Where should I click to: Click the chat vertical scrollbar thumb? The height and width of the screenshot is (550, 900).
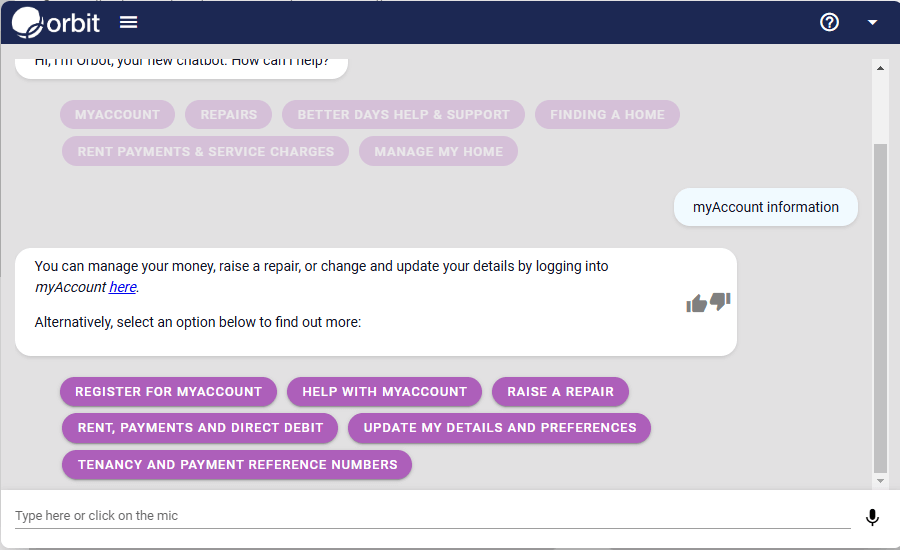point(880,307)
